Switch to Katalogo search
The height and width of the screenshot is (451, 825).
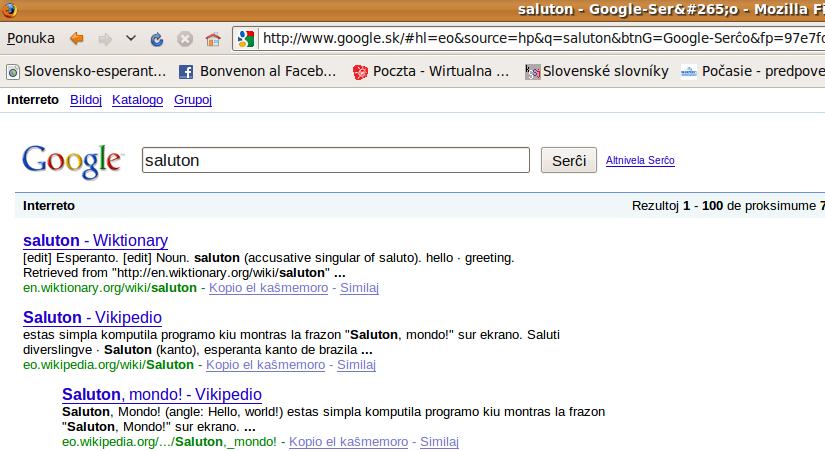pos(137,99)
